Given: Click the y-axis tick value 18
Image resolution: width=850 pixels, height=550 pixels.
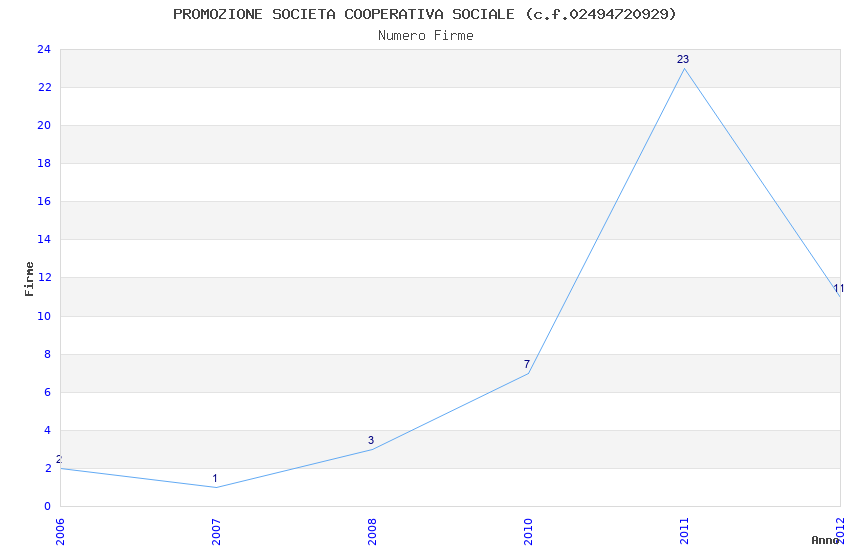Looking at the screenshot, I should 44,164.
